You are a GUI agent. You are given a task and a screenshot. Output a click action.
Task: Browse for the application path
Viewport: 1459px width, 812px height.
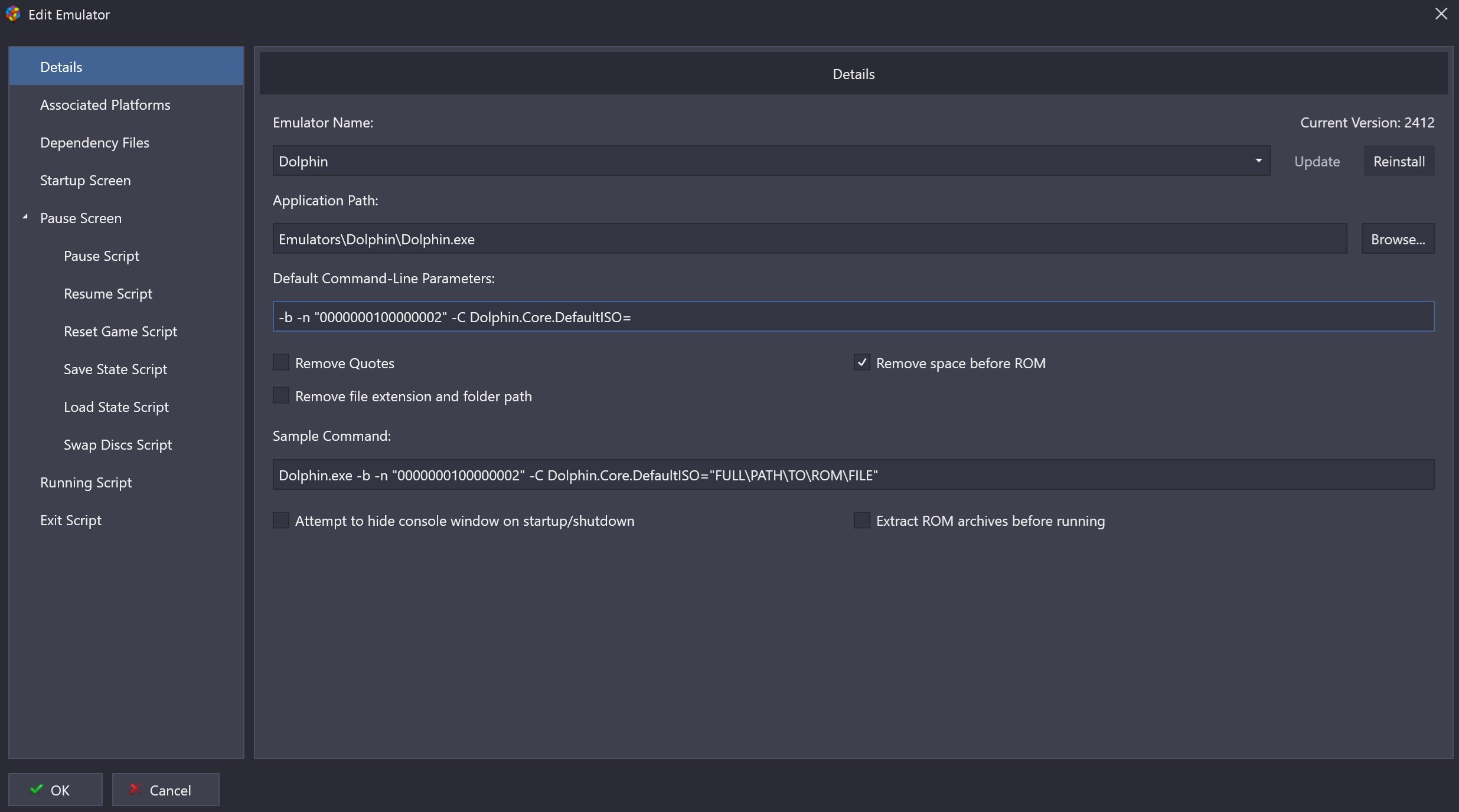1398,239
